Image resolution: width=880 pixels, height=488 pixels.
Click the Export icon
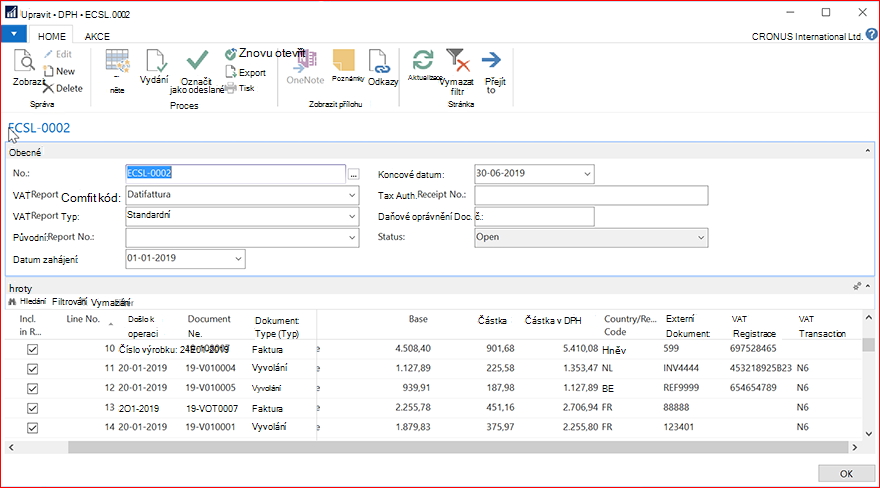230,72
